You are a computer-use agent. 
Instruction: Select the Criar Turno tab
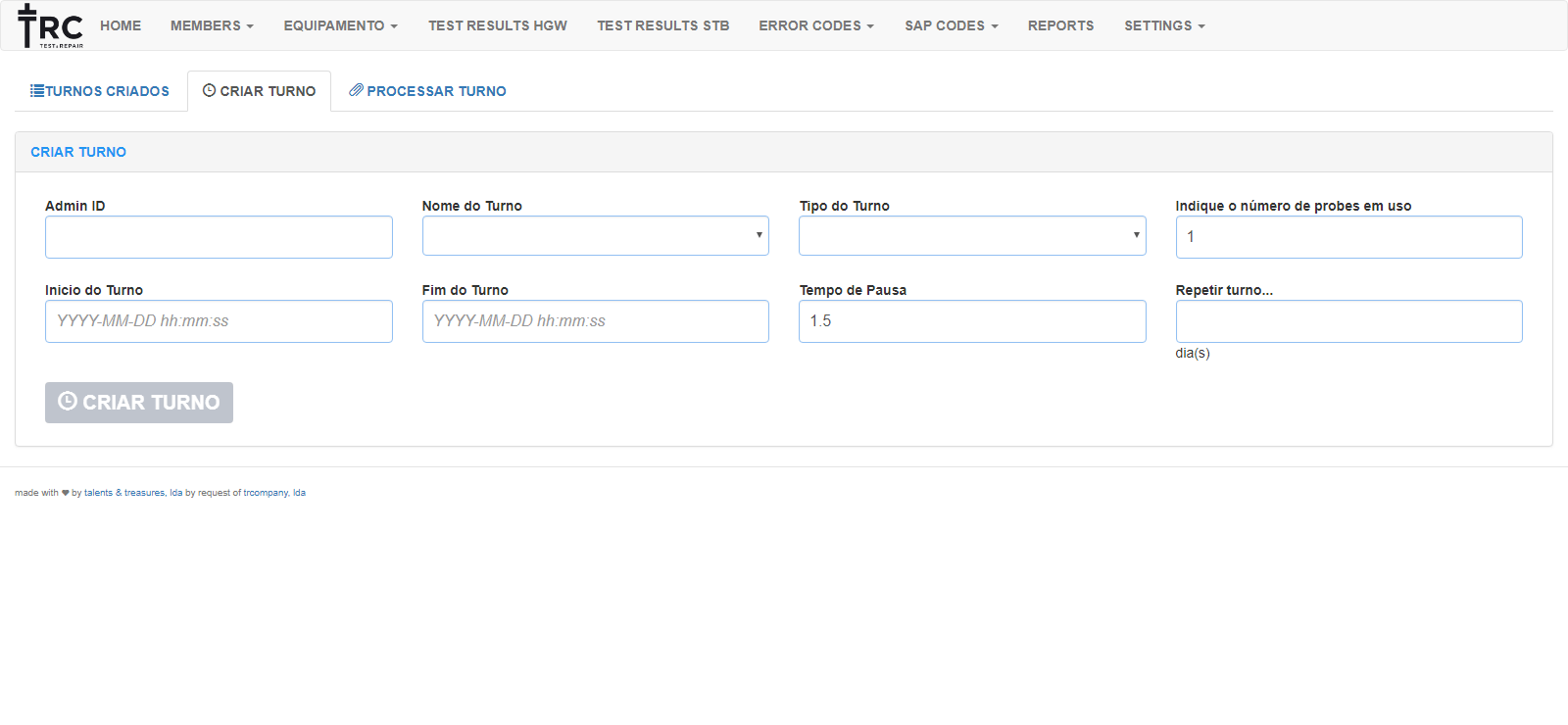[259, 91]
